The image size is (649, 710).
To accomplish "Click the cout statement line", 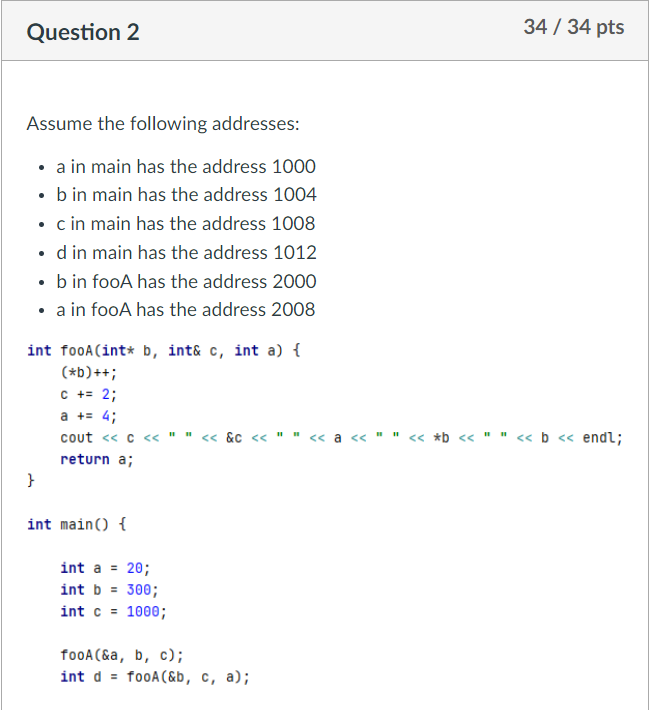I will click(341, 437).
